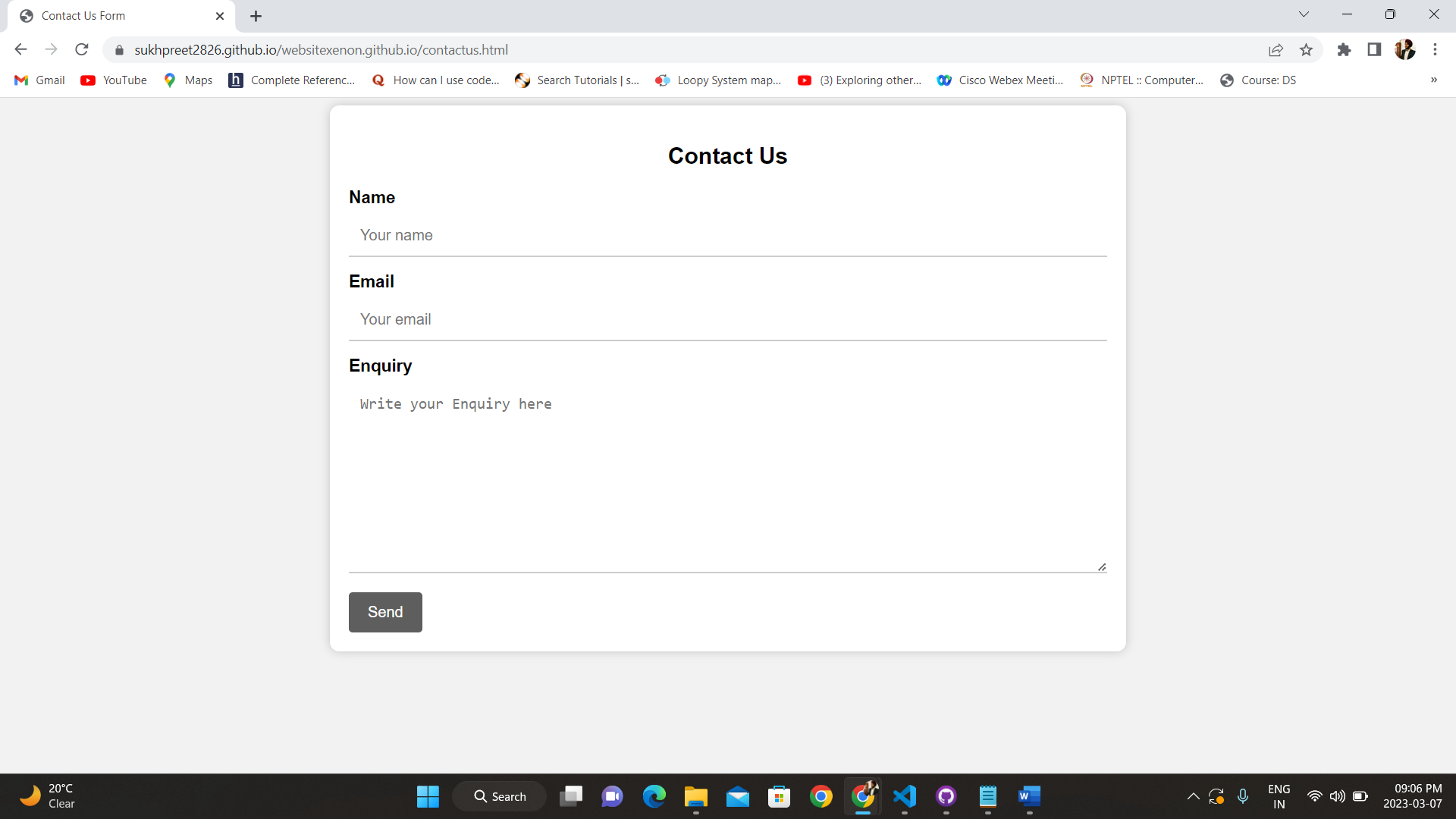The image size is (1456, 819).
Task: Click the Enquiry text area
Action: pos(727,479)
